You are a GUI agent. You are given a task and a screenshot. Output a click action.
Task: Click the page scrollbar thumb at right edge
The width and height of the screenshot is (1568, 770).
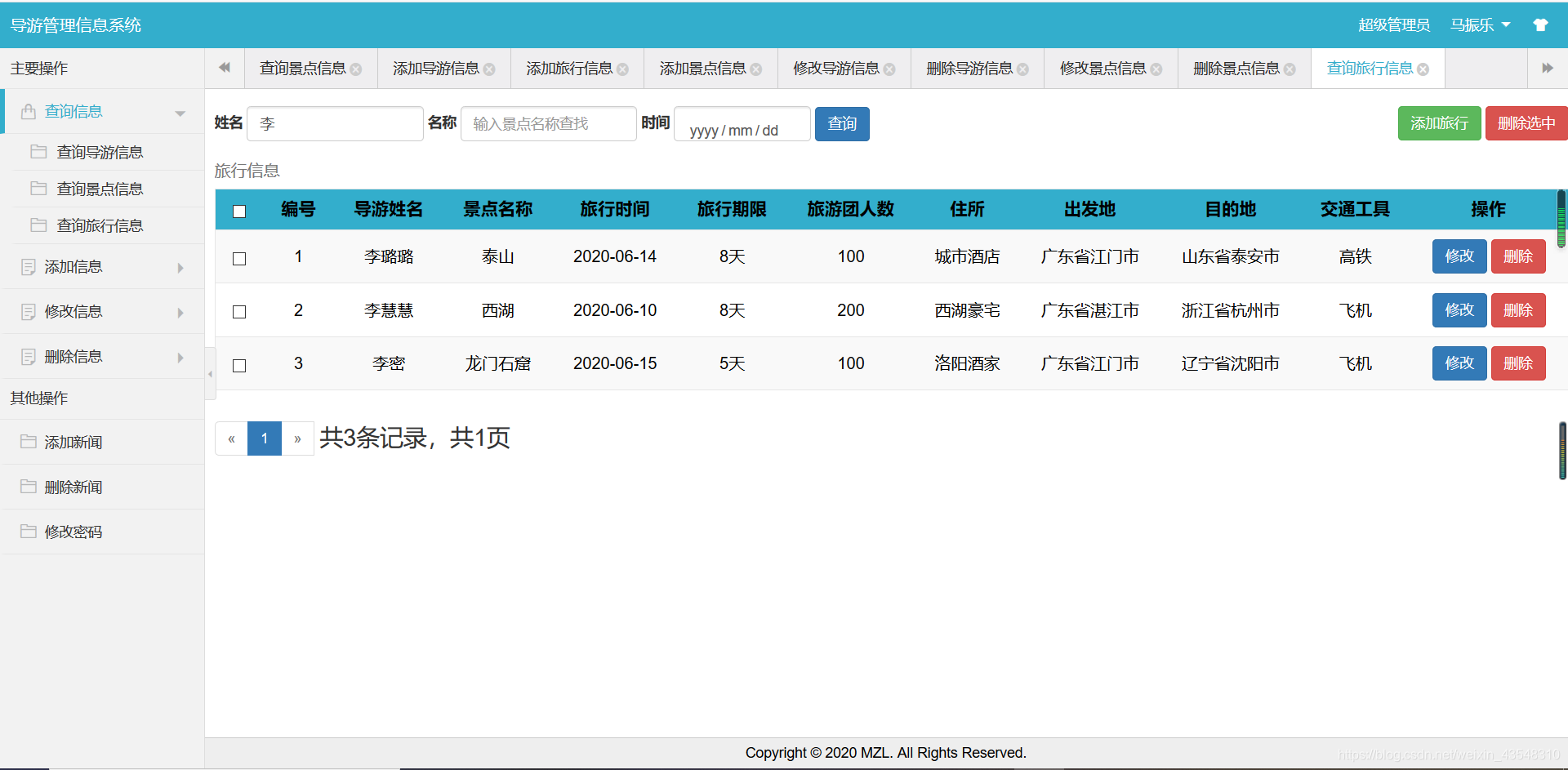coord(1562,451)
